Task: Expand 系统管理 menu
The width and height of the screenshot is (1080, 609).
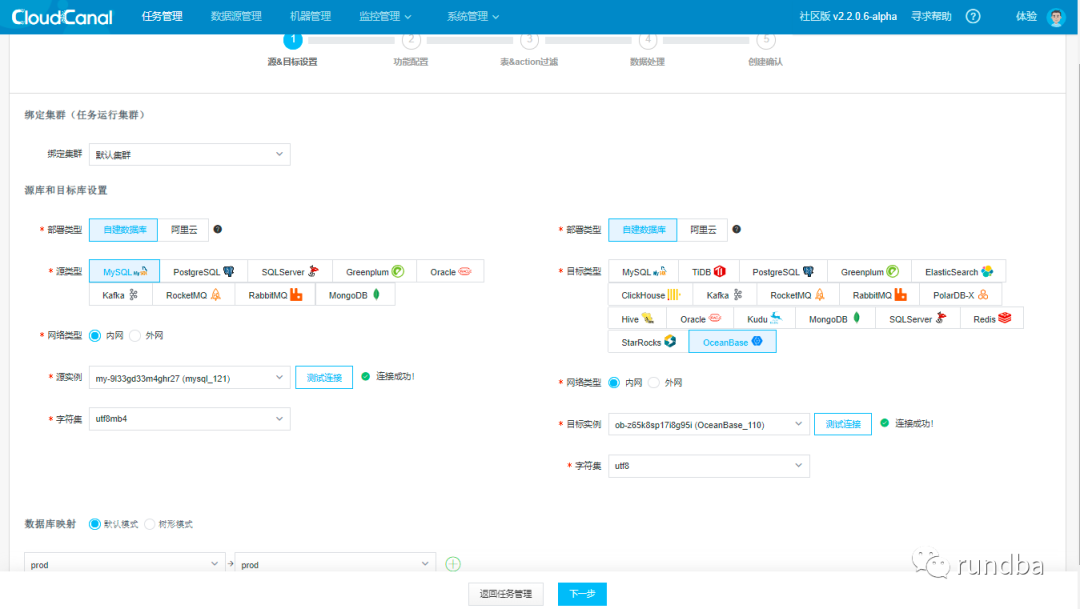Action: point(472,16)
